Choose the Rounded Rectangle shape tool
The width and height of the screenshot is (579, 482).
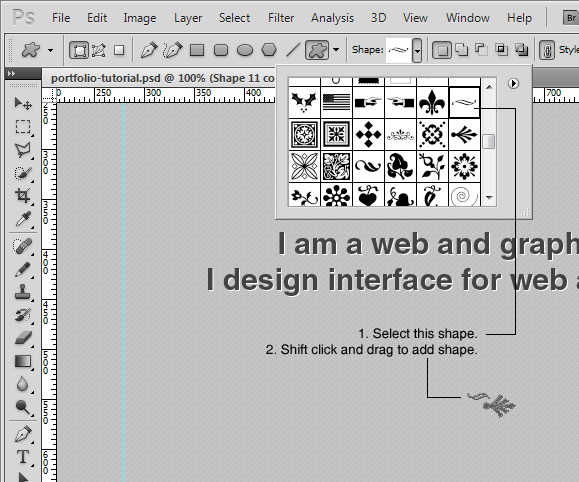[221, 50]
